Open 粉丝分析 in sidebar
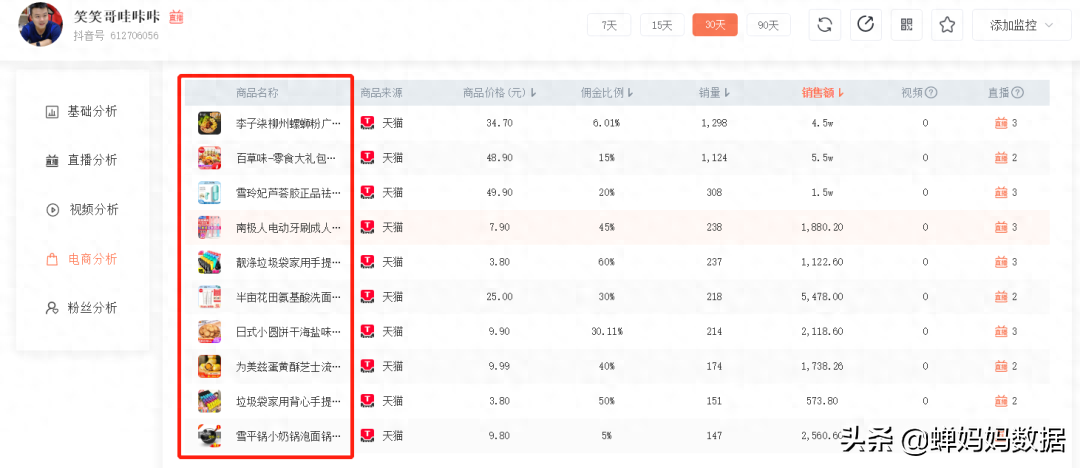This screenshot has width=1080, height=468. (82, 308)
